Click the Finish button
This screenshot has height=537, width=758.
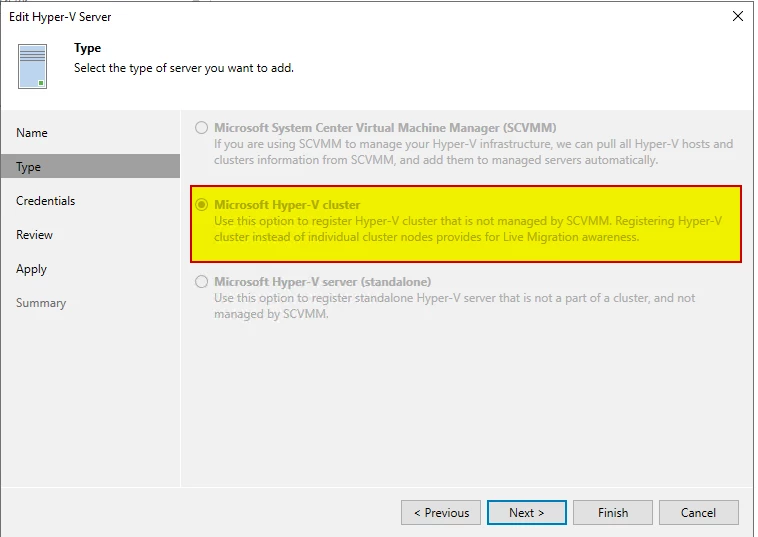pyautogui.click(x=613, y=512)
